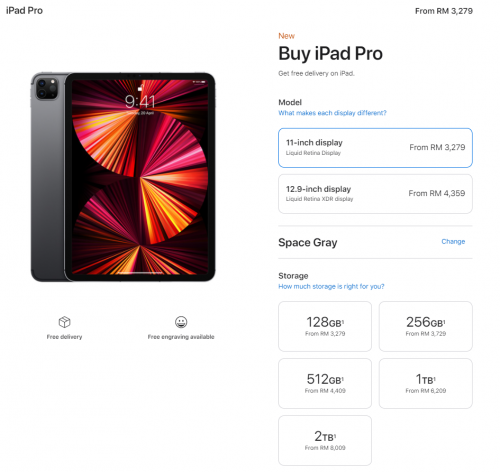Choose 2TB storage option
The width and height of the screenshot is (500, 472).
point(325,440)
